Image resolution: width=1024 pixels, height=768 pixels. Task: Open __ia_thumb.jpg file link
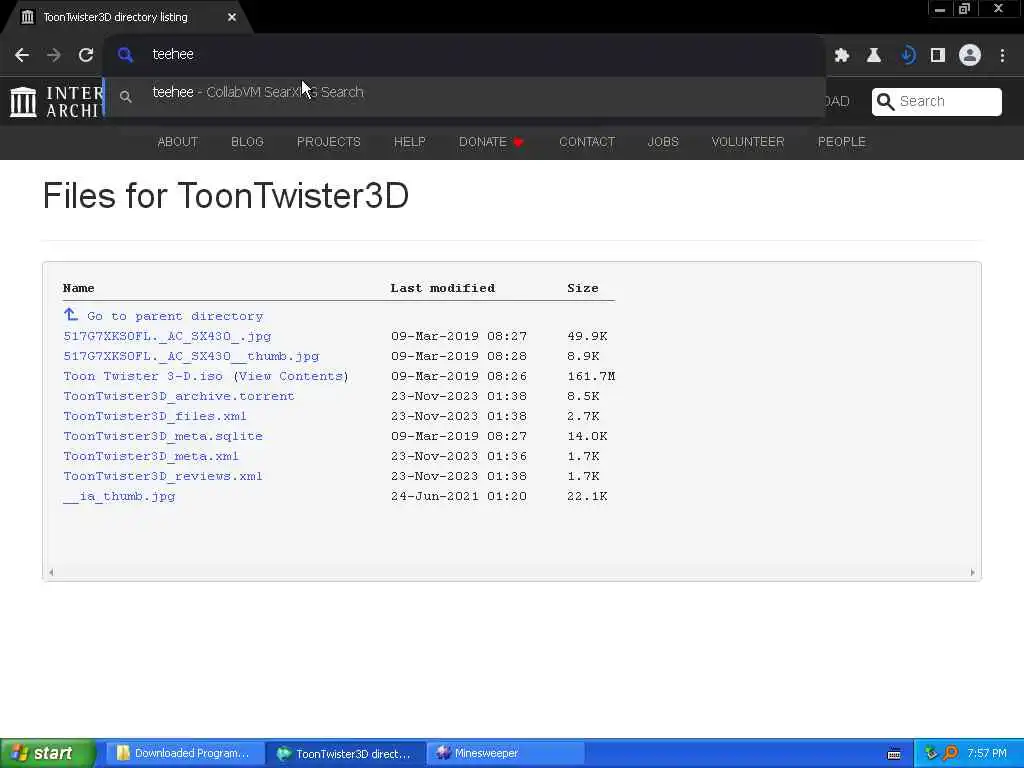coord(119,496)
